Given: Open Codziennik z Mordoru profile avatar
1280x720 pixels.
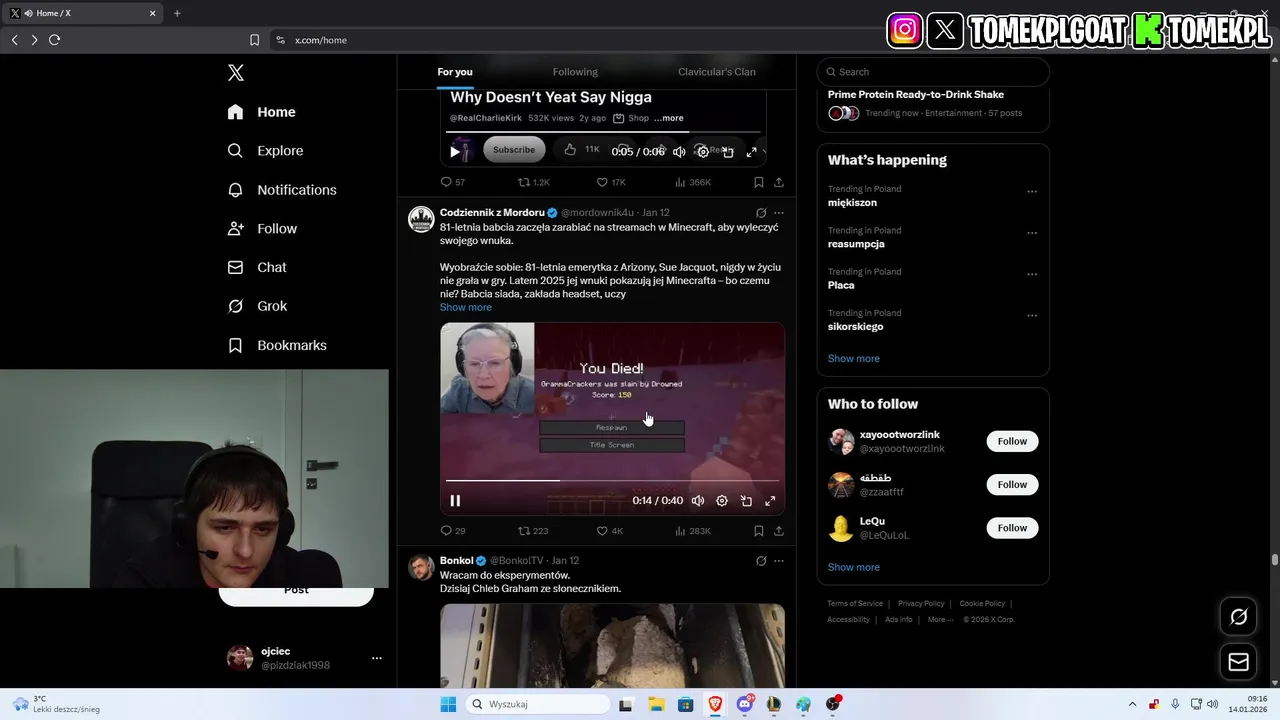Looking at the screenshot, I should coord(421,219).
